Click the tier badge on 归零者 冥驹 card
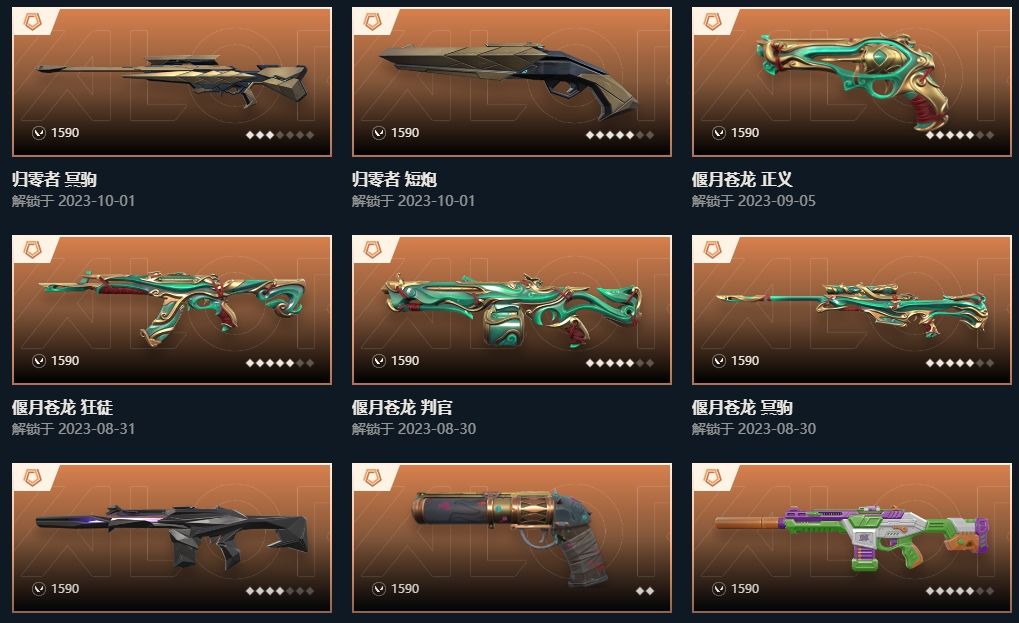 pos(32,21)
